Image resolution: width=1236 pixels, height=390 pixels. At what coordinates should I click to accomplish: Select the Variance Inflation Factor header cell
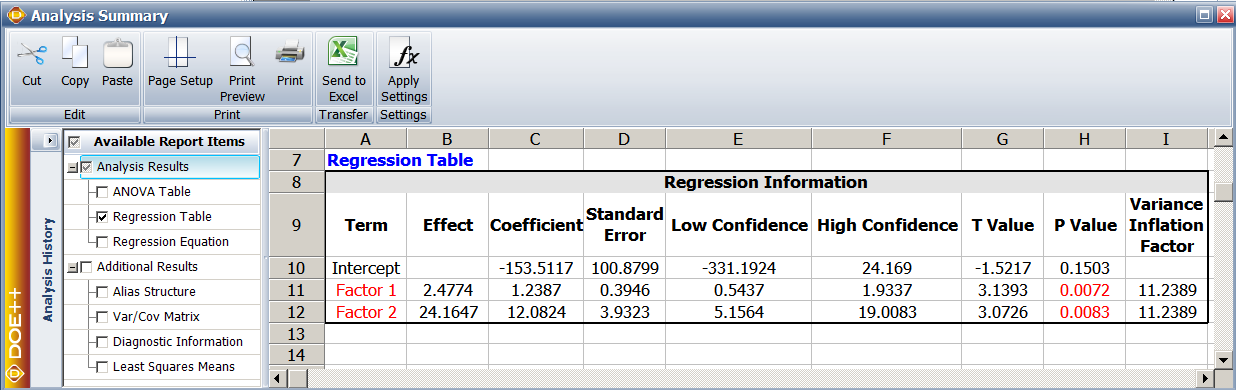point(1166,225)
